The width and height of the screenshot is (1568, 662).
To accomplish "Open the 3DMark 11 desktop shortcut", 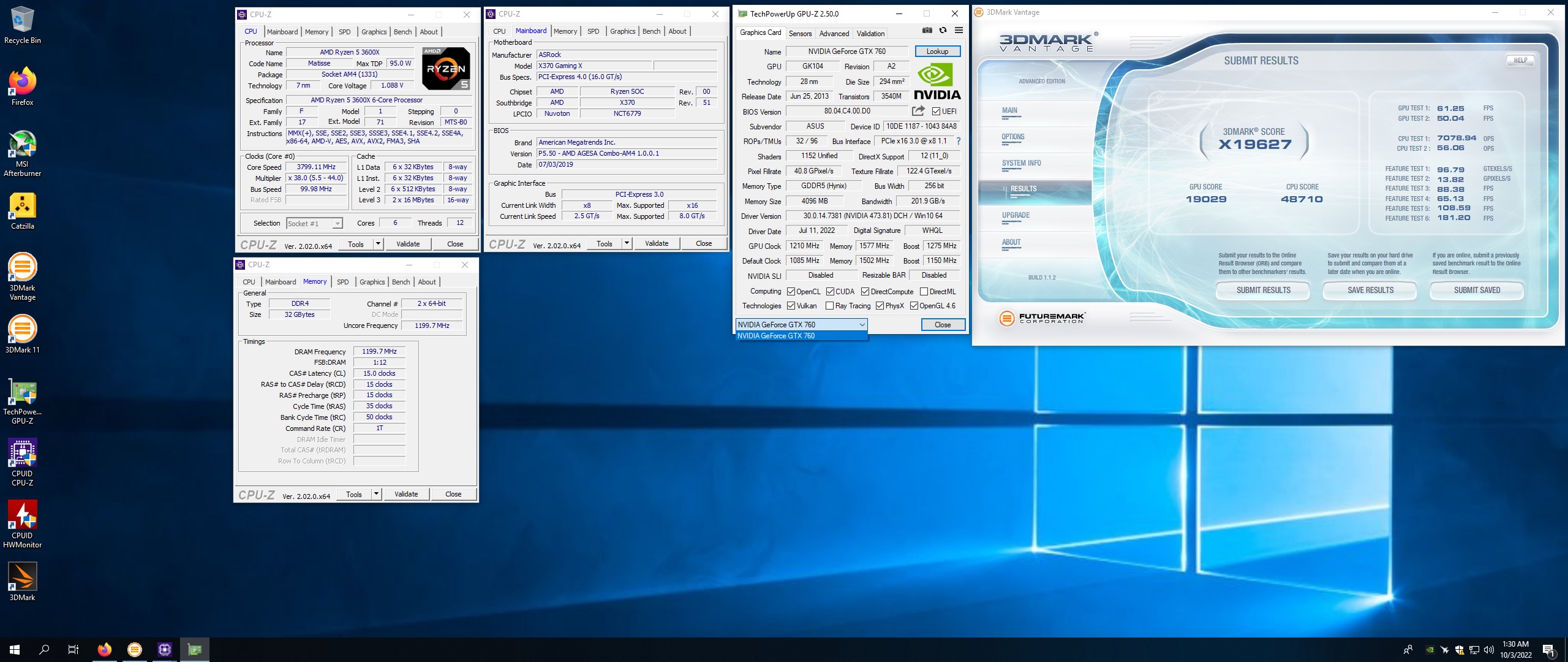I will coord(22,334).
